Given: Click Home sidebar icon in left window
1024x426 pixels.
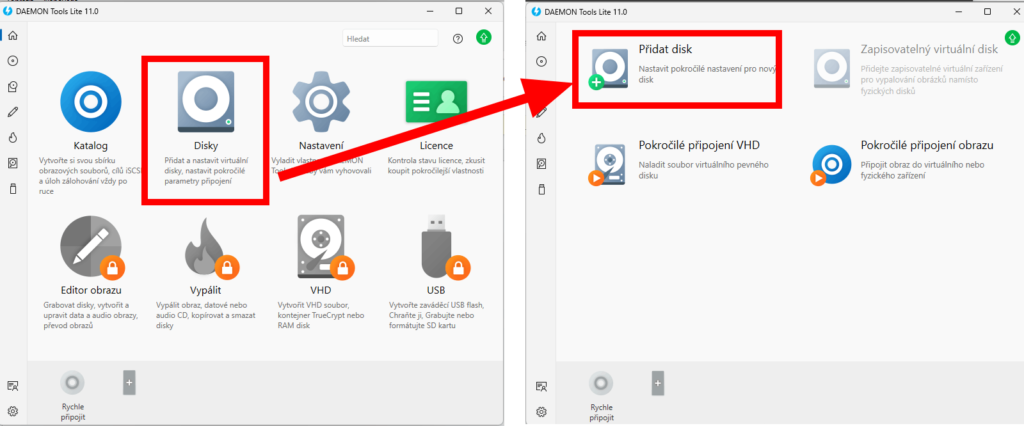Looking at the screenshot, I should click(12, 35).
